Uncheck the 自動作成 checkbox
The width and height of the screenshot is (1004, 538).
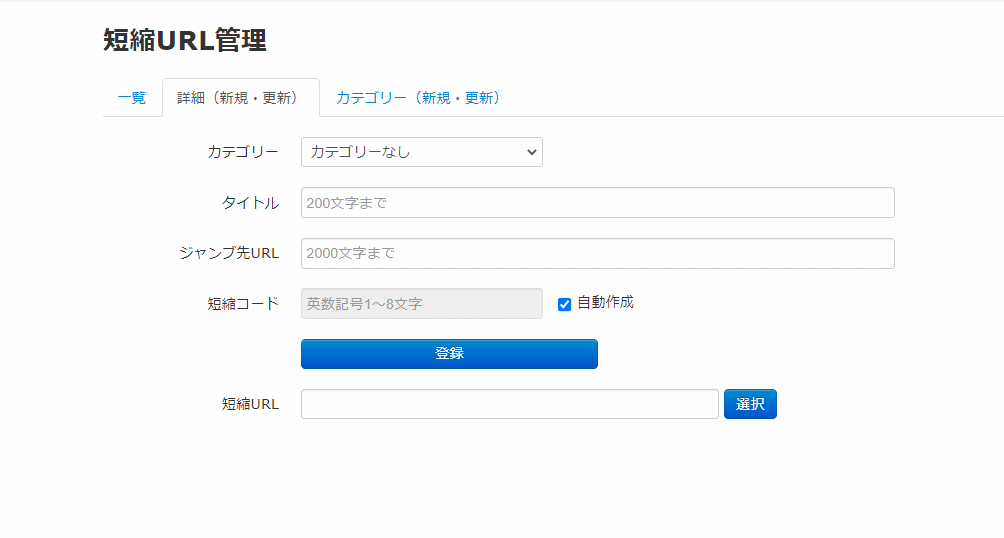click(x=564, y=304)
